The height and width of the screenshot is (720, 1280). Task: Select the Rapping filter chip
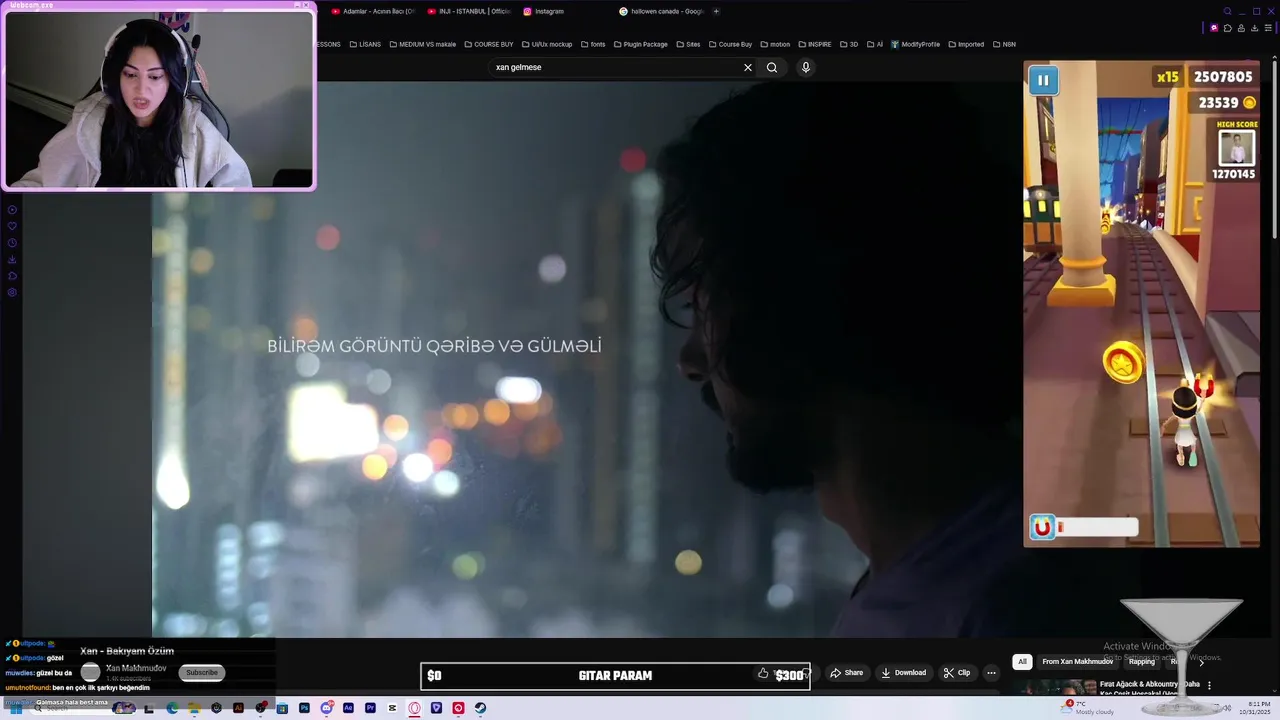click(x=1141, y=662)
